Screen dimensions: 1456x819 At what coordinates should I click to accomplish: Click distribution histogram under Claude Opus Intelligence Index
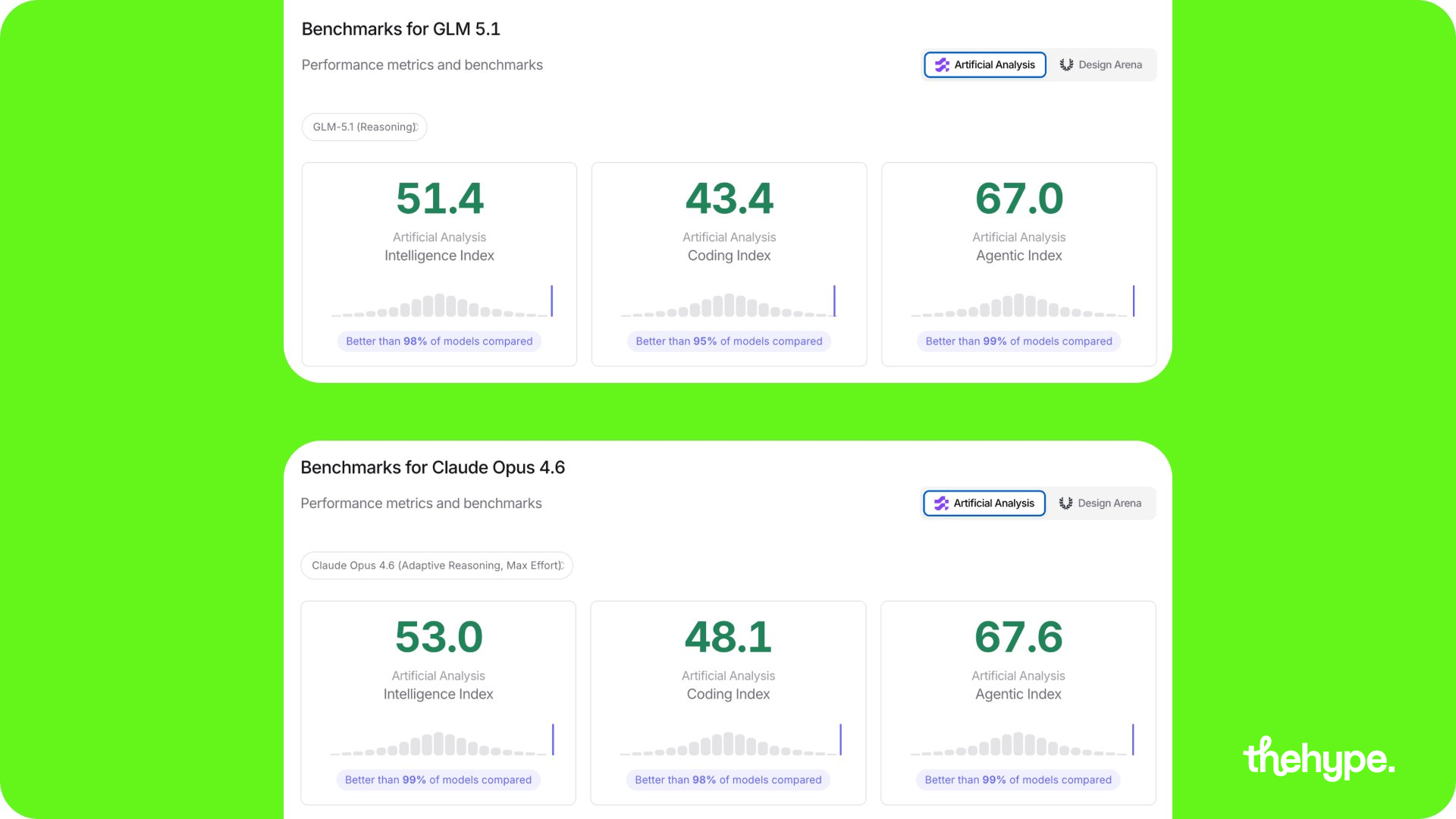(x=442, y=740)
